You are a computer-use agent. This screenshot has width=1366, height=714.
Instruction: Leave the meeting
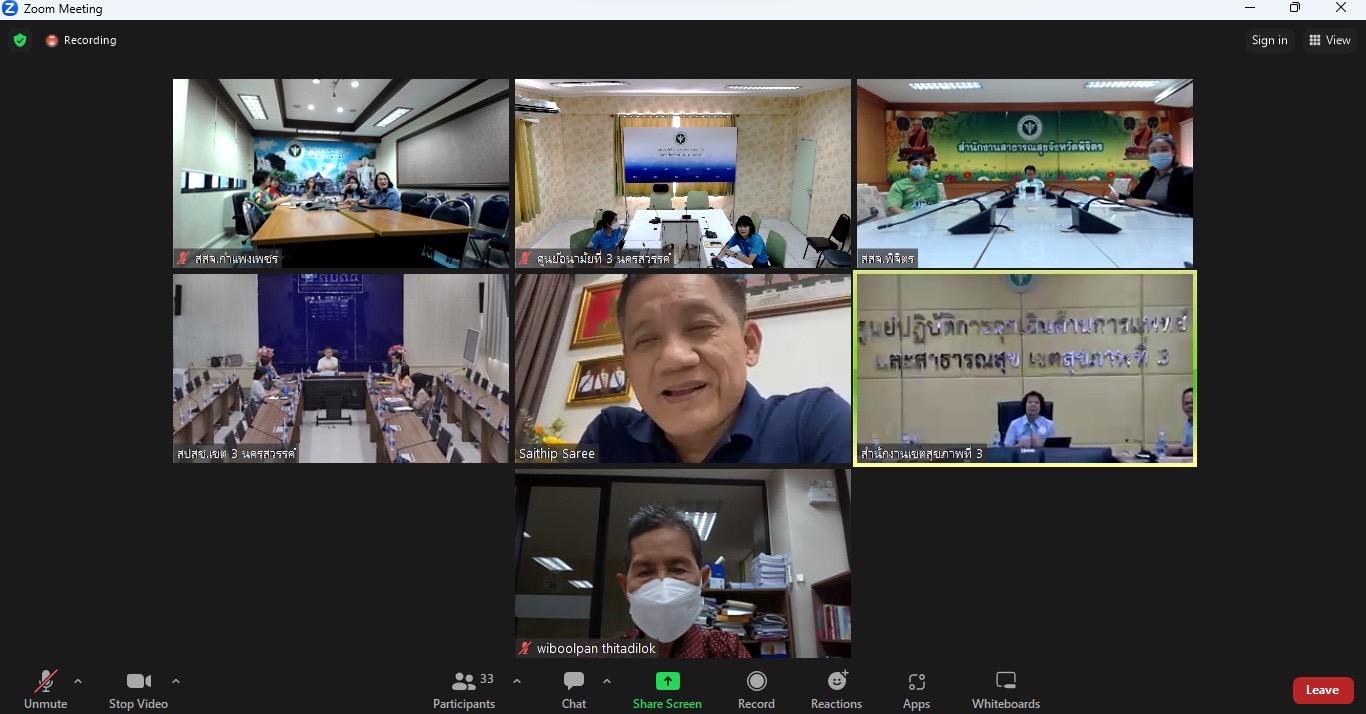click(1323, 690)
